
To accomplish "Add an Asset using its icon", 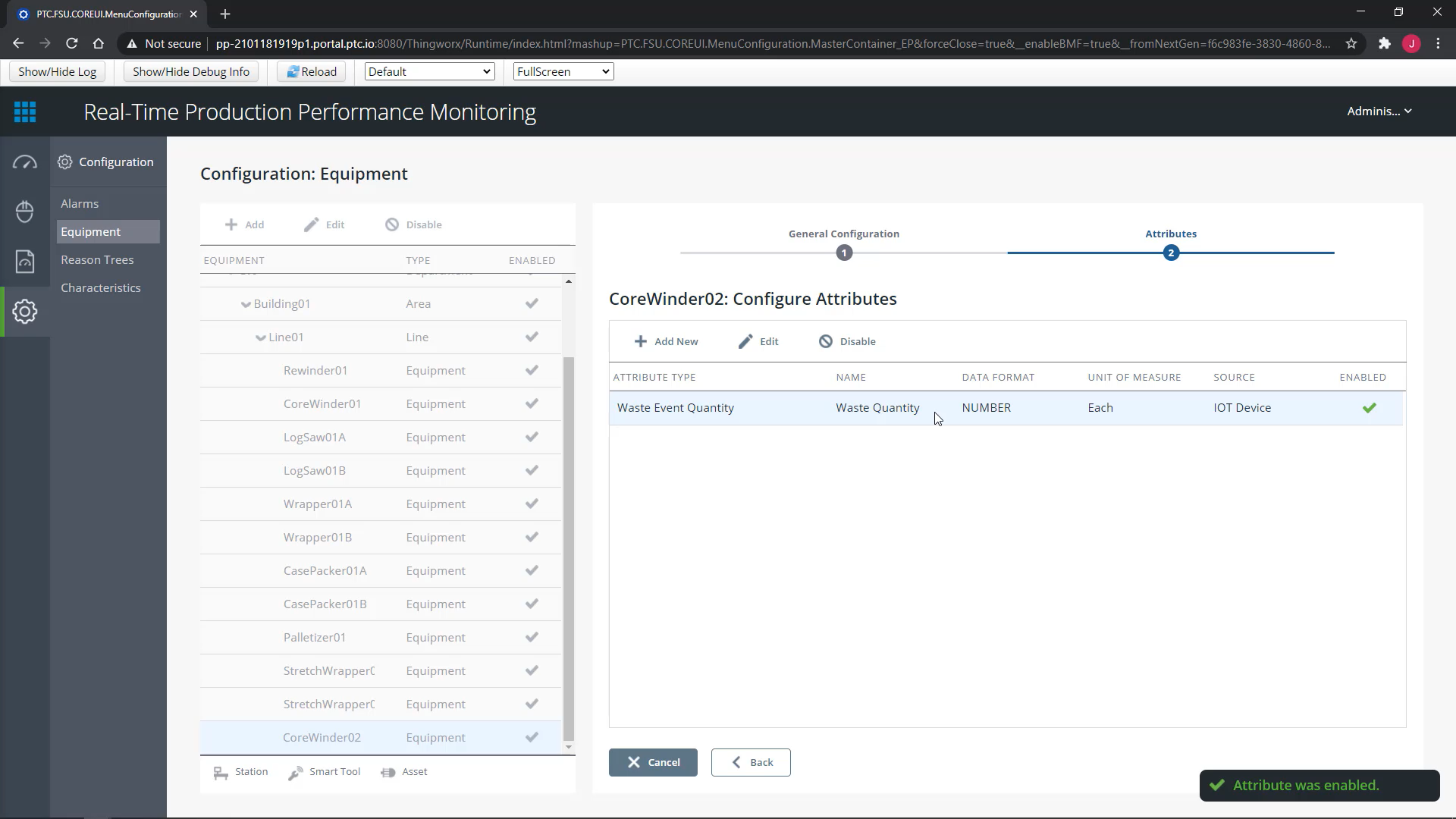I will point(388,773).
